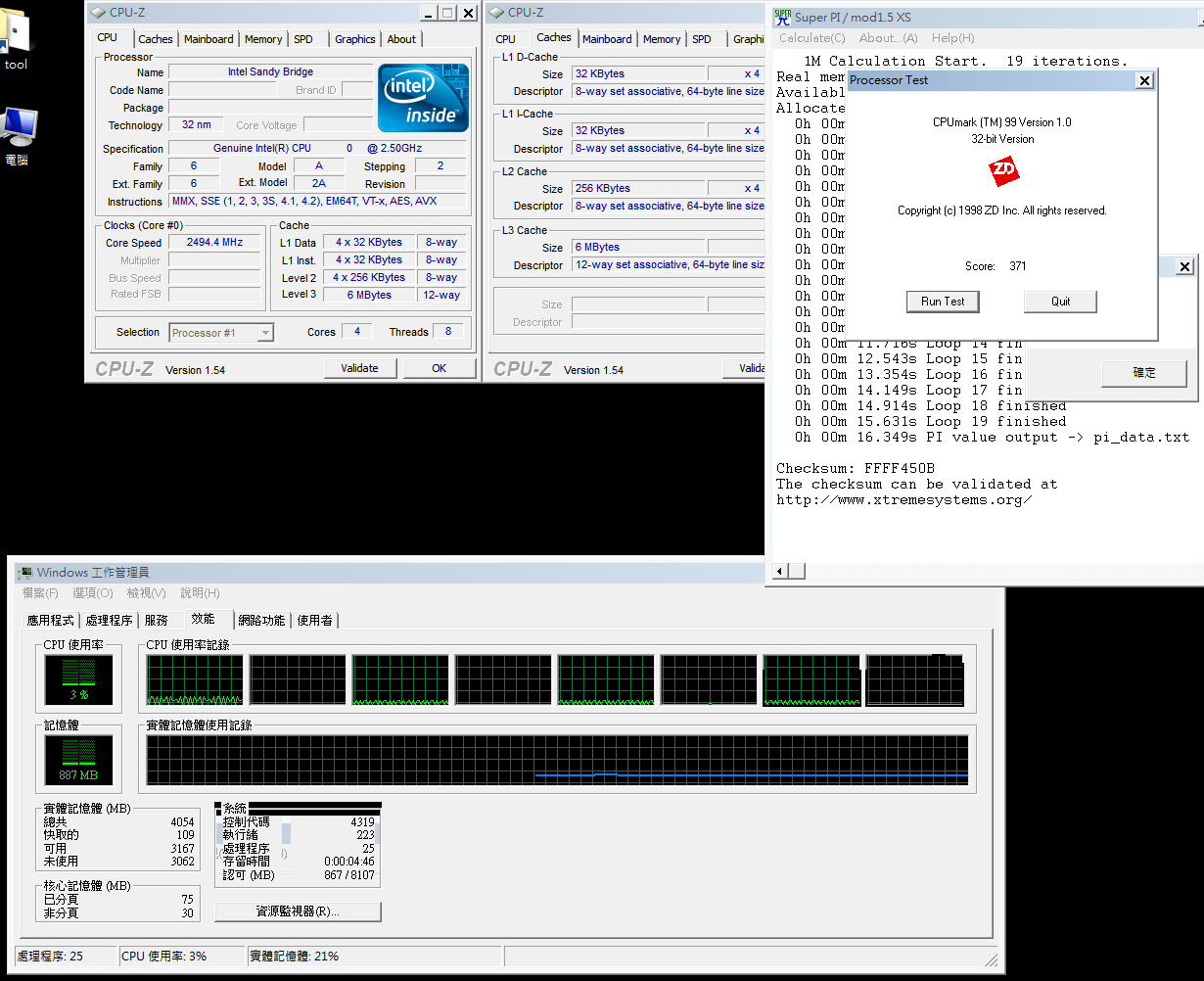Click 處理程序: 25 in status bar
1204x981 pixels.
pyautogui.click(x=50, y=957)
